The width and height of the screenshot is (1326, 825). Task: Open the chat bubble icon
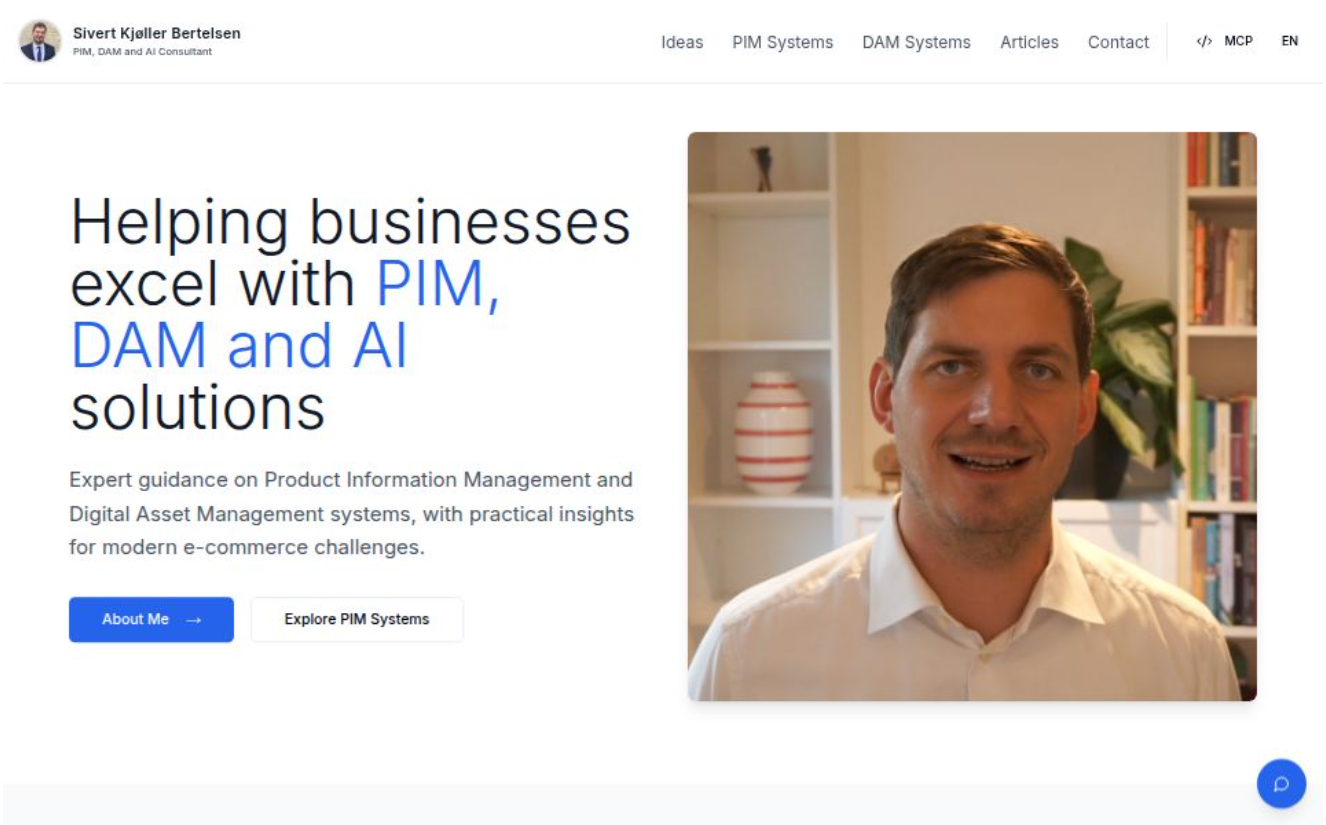pos(1281,784)
